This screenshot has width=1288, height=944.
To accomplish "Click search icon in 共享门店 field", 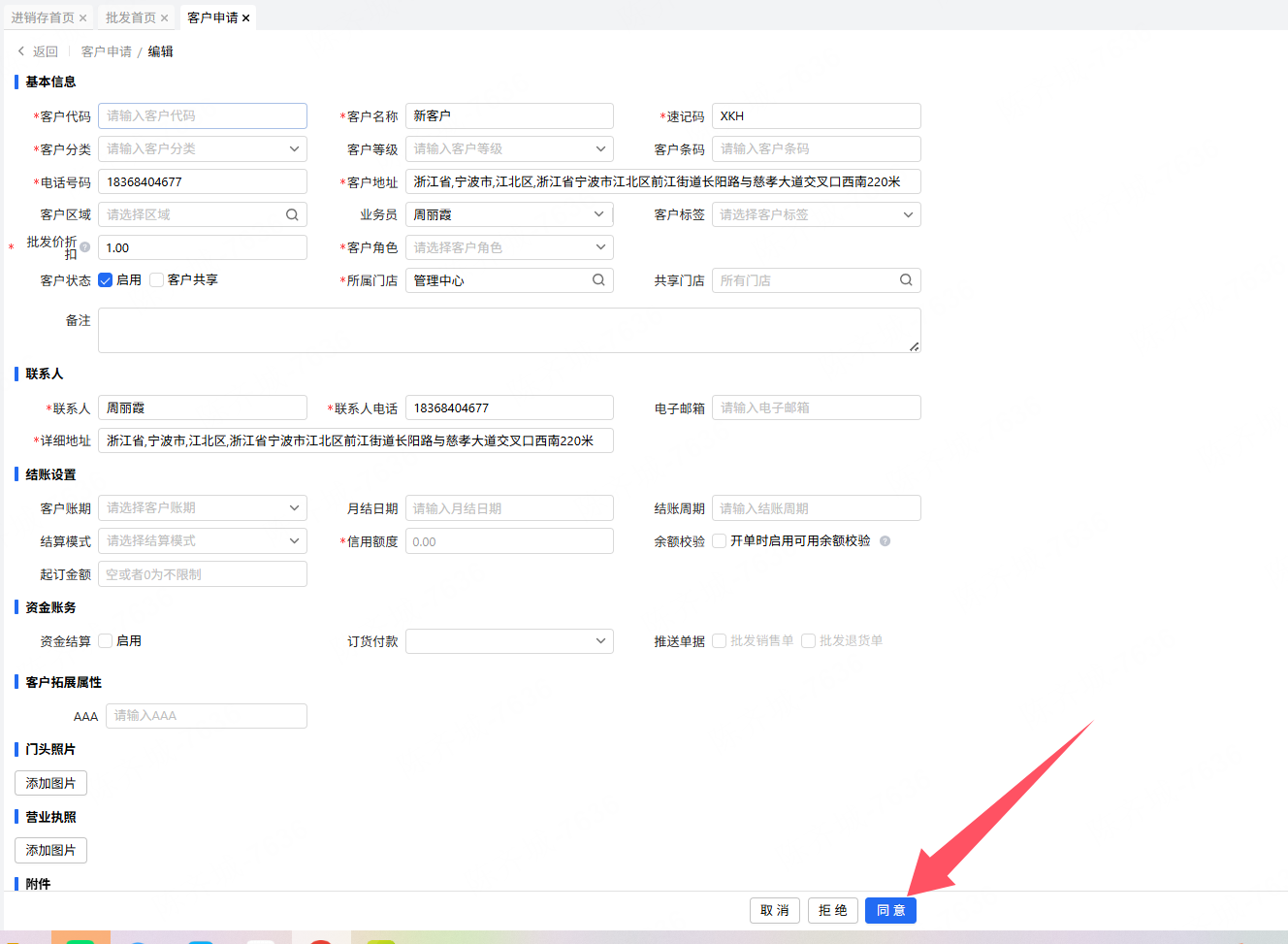I will (906, 279).
